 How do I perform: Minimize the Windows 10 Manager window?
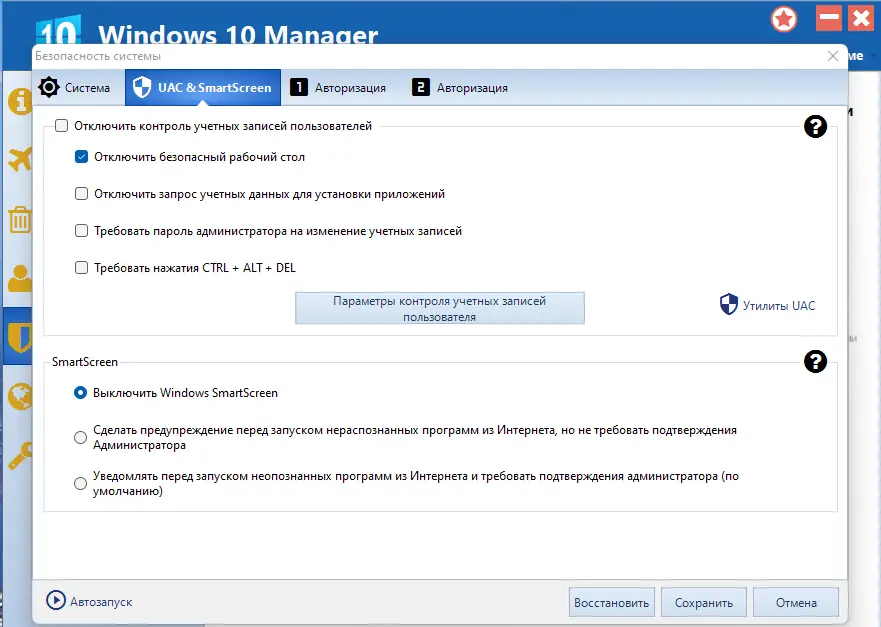[x=829, y=18]
